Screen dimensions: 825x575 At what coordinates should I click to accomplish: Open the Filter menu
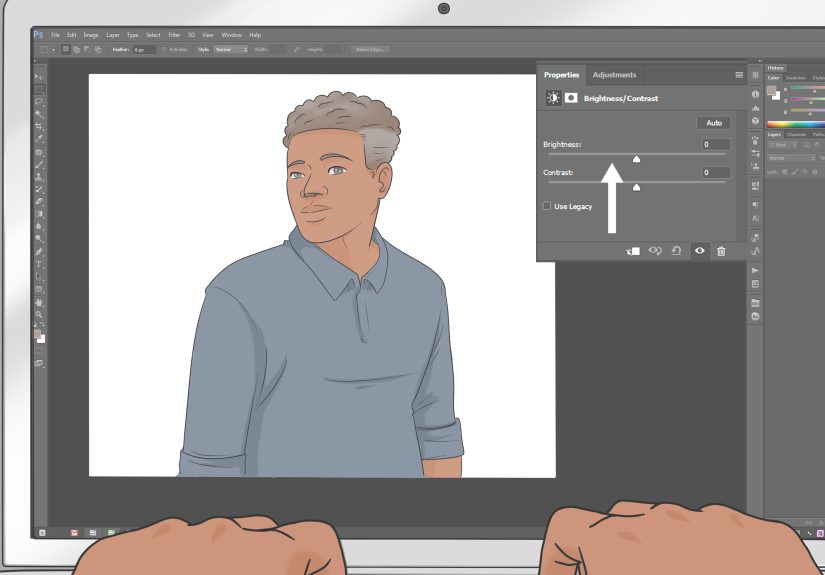point(174,35)
